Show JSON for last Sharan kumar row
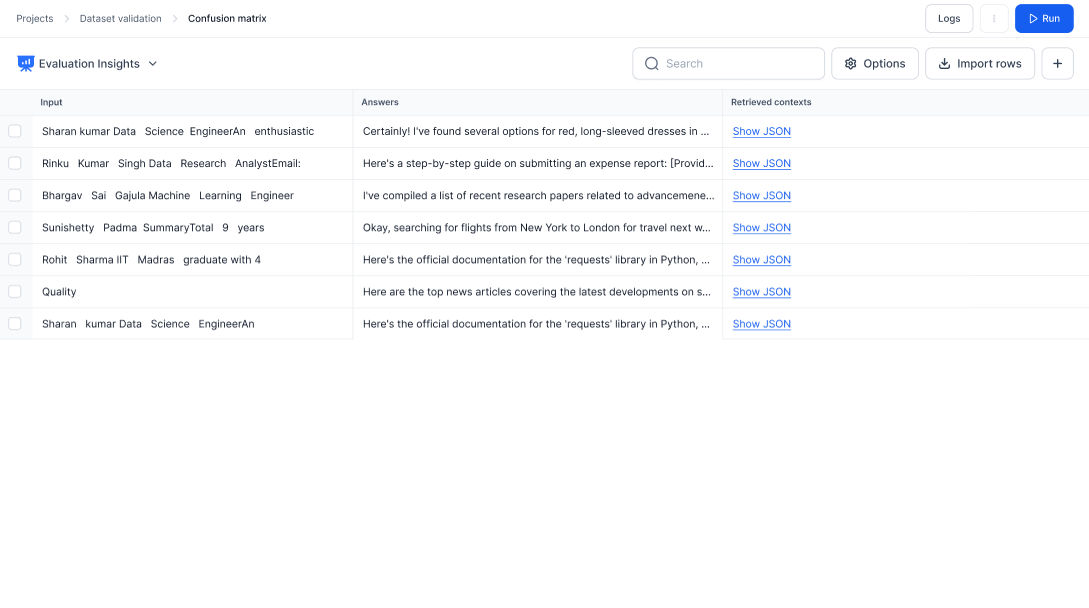This screenshot has width=1089, height=608. click(x=762, y=324)
